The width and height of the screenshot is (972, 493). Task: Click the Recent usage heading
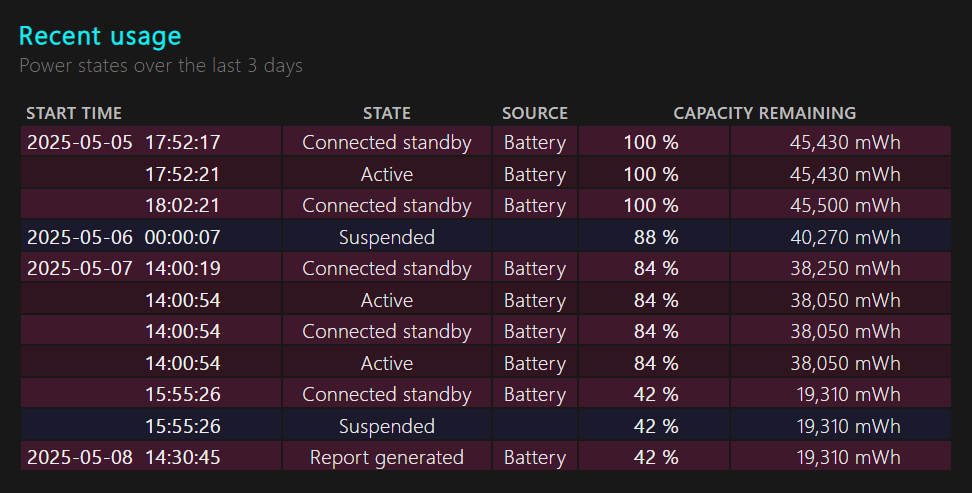100,37
